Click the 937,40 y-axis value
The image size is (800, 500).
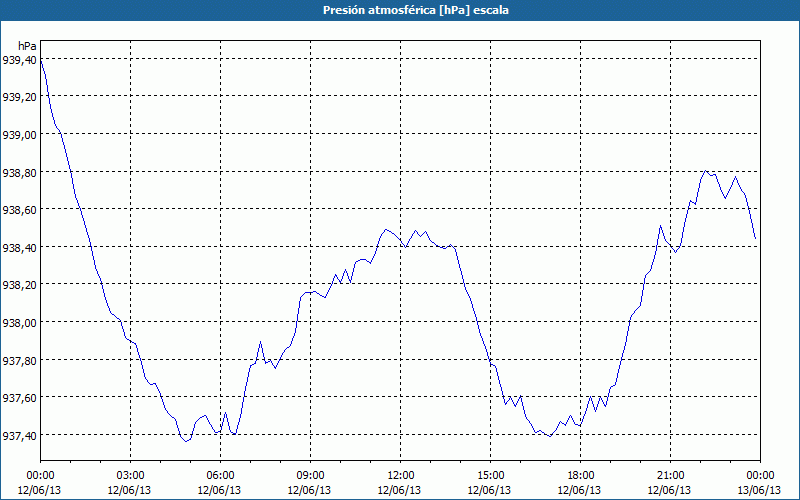19,436
